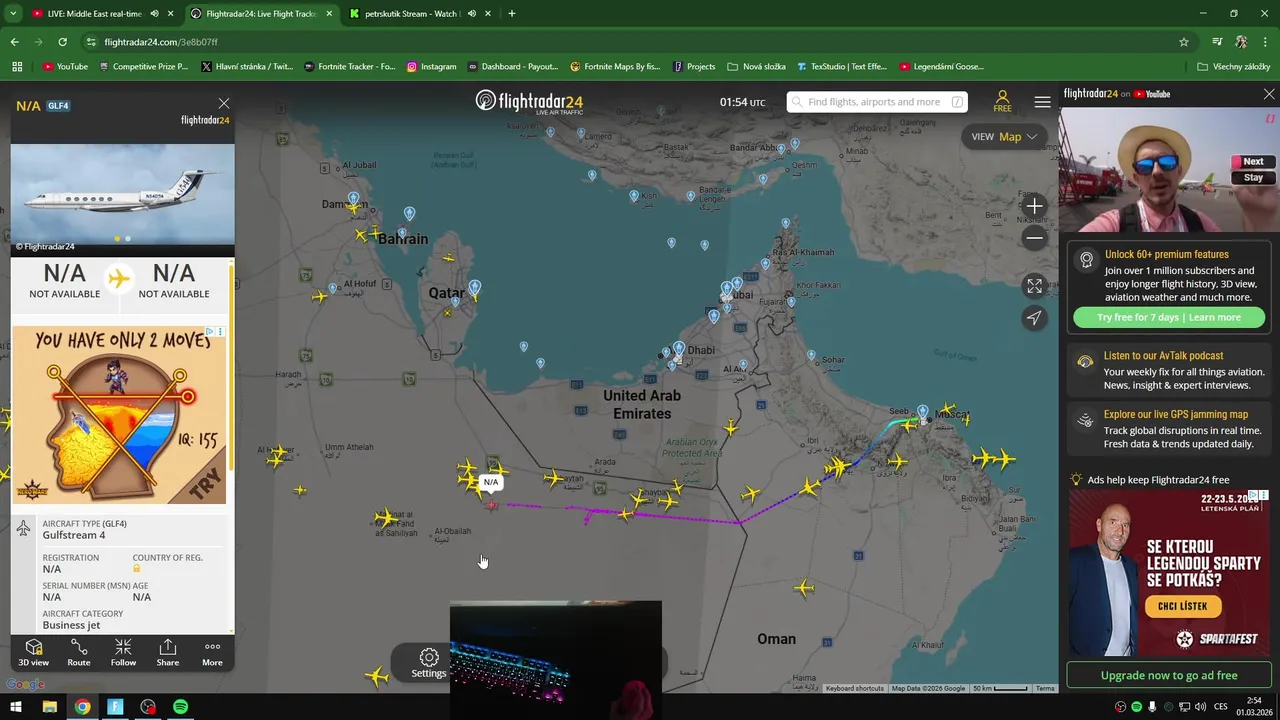Select the Muscat airport pin
1280x720 pixels.
[923, 411]
